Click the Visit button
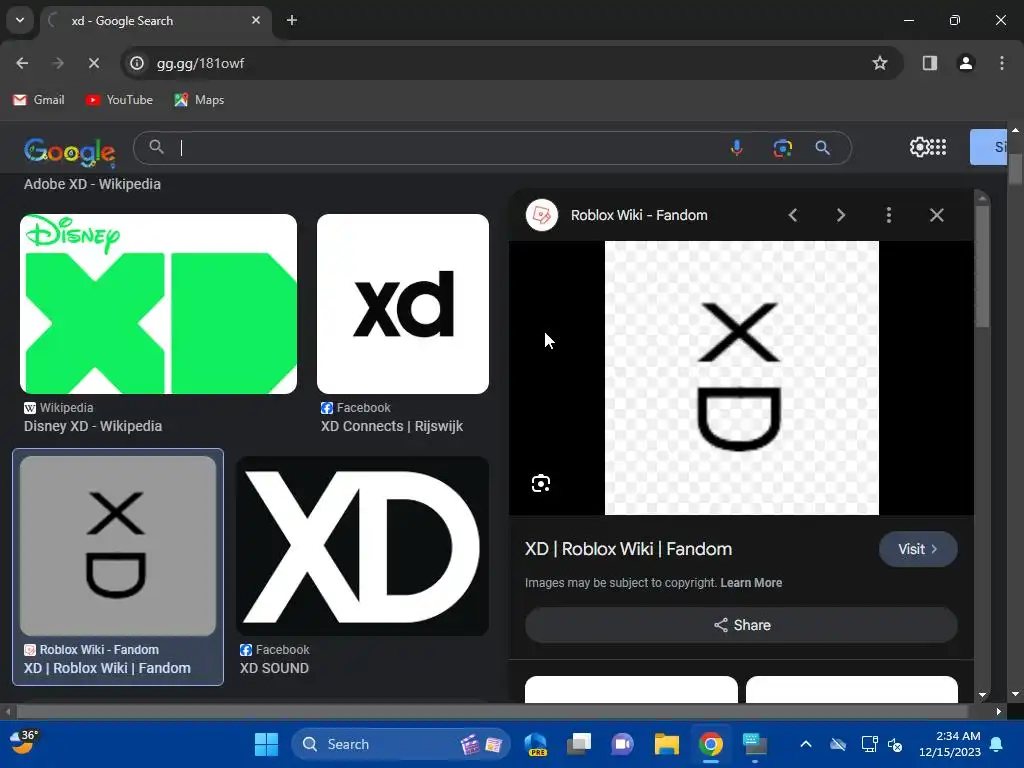 pos(918,549)
